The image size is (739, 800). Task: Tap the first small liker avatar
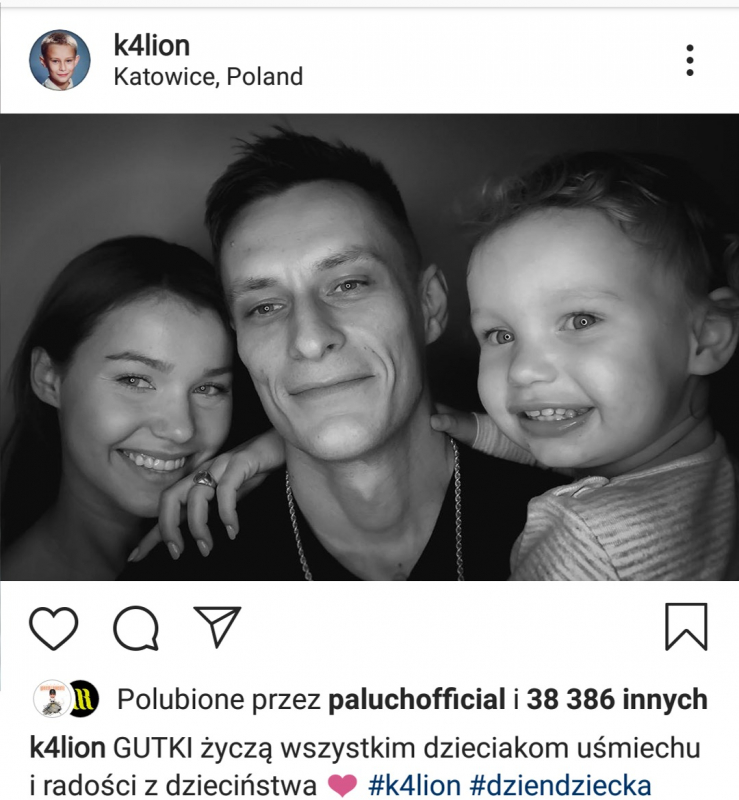tap(52, 698)
